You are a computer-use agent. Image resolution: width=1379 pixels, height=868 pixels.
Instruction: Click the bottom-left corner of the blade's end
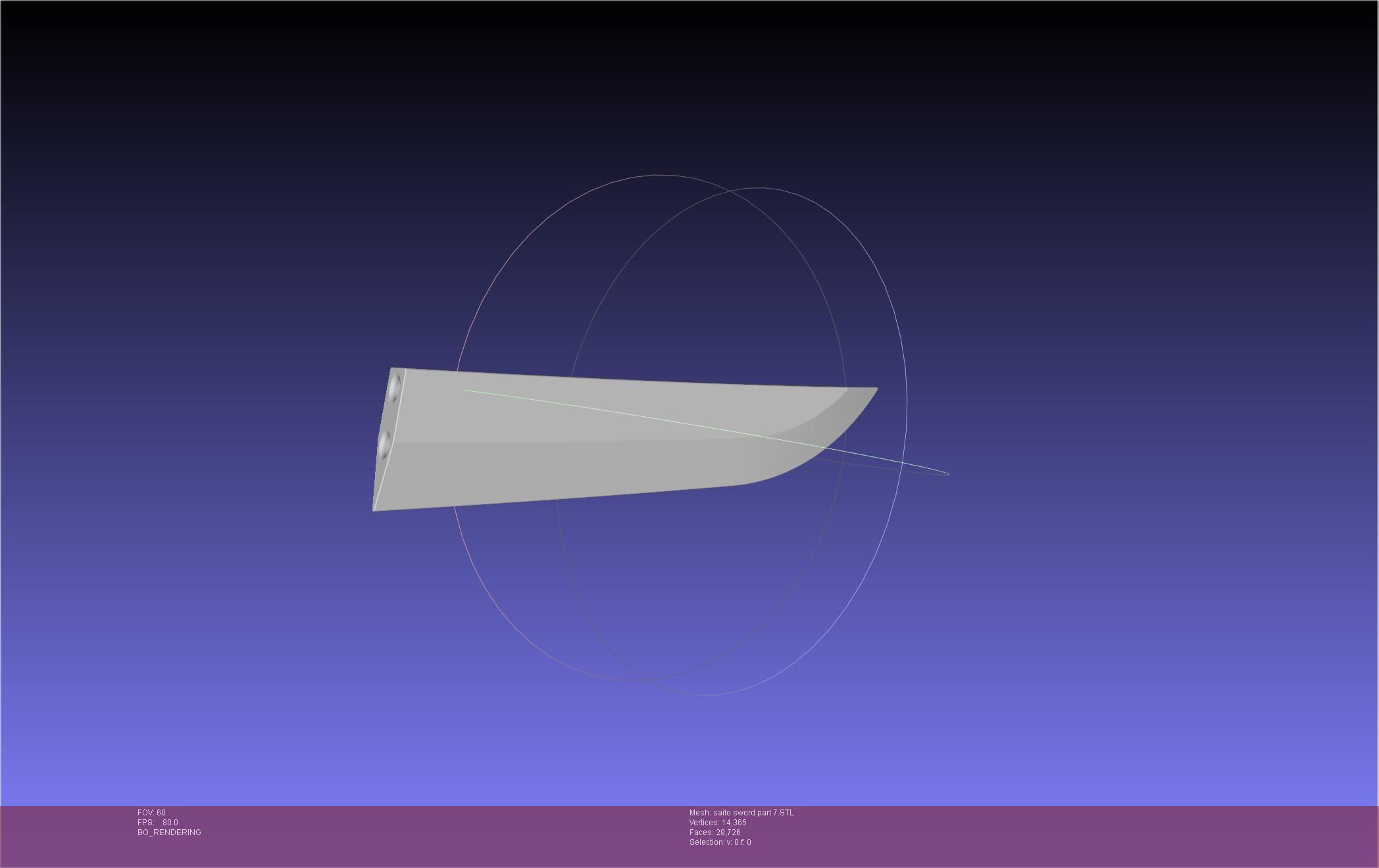pos(374,509)
